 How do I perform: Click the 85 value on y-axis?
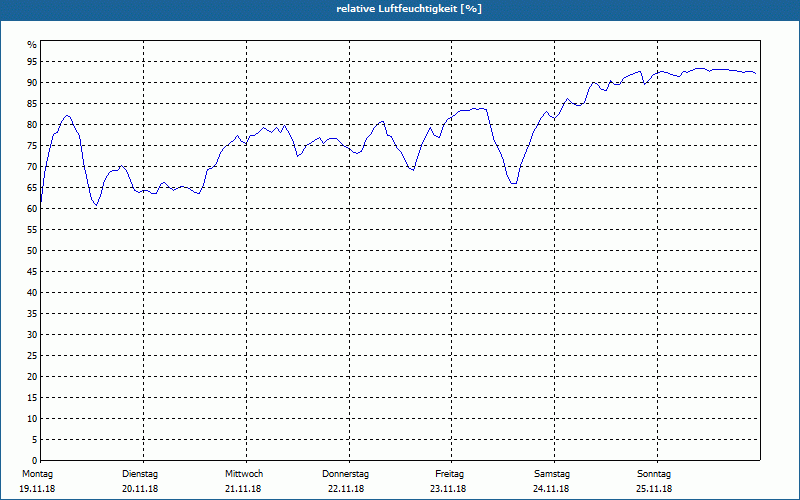point(32,104)
